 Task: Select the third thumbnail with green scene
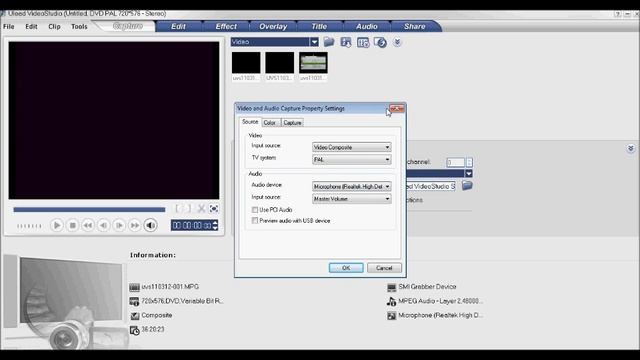tap(313, 62)
